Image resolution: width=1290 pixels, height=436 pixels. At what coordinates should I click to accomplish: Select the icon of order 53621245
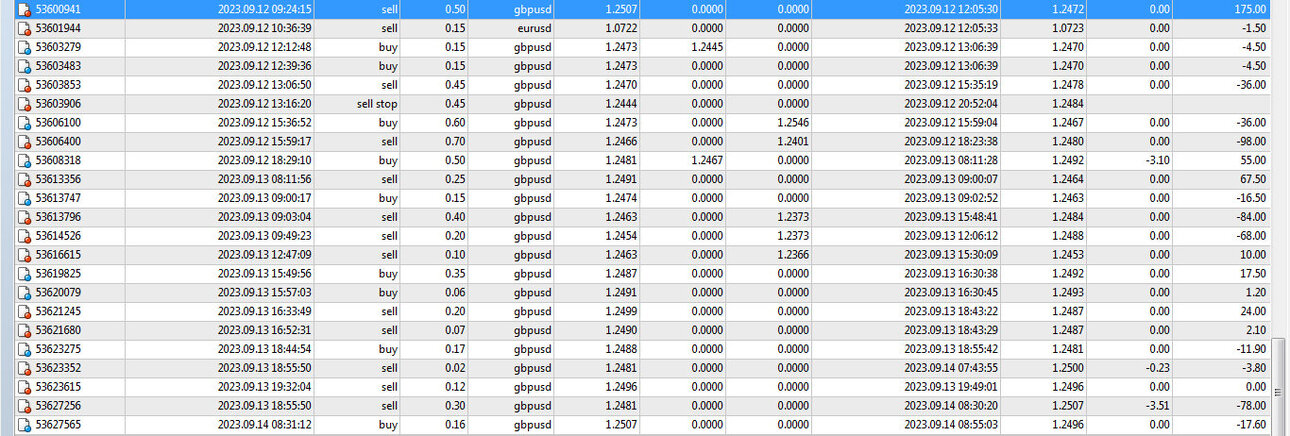pyautogui.click(x=24, y=311)
